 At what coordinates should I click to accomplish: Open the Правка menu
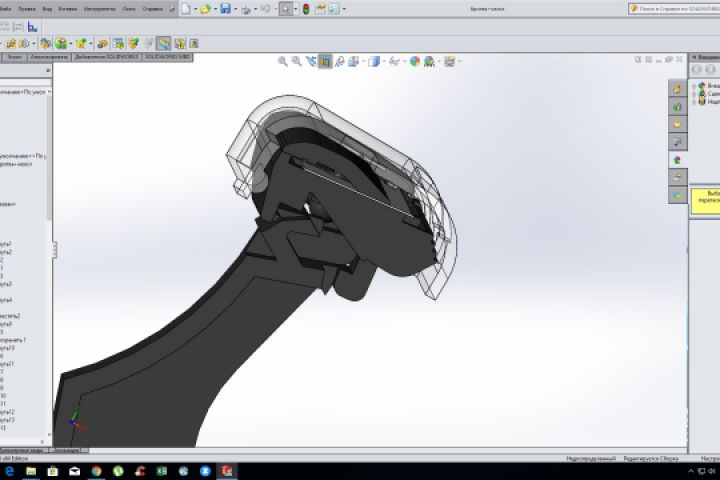[27, 9]
